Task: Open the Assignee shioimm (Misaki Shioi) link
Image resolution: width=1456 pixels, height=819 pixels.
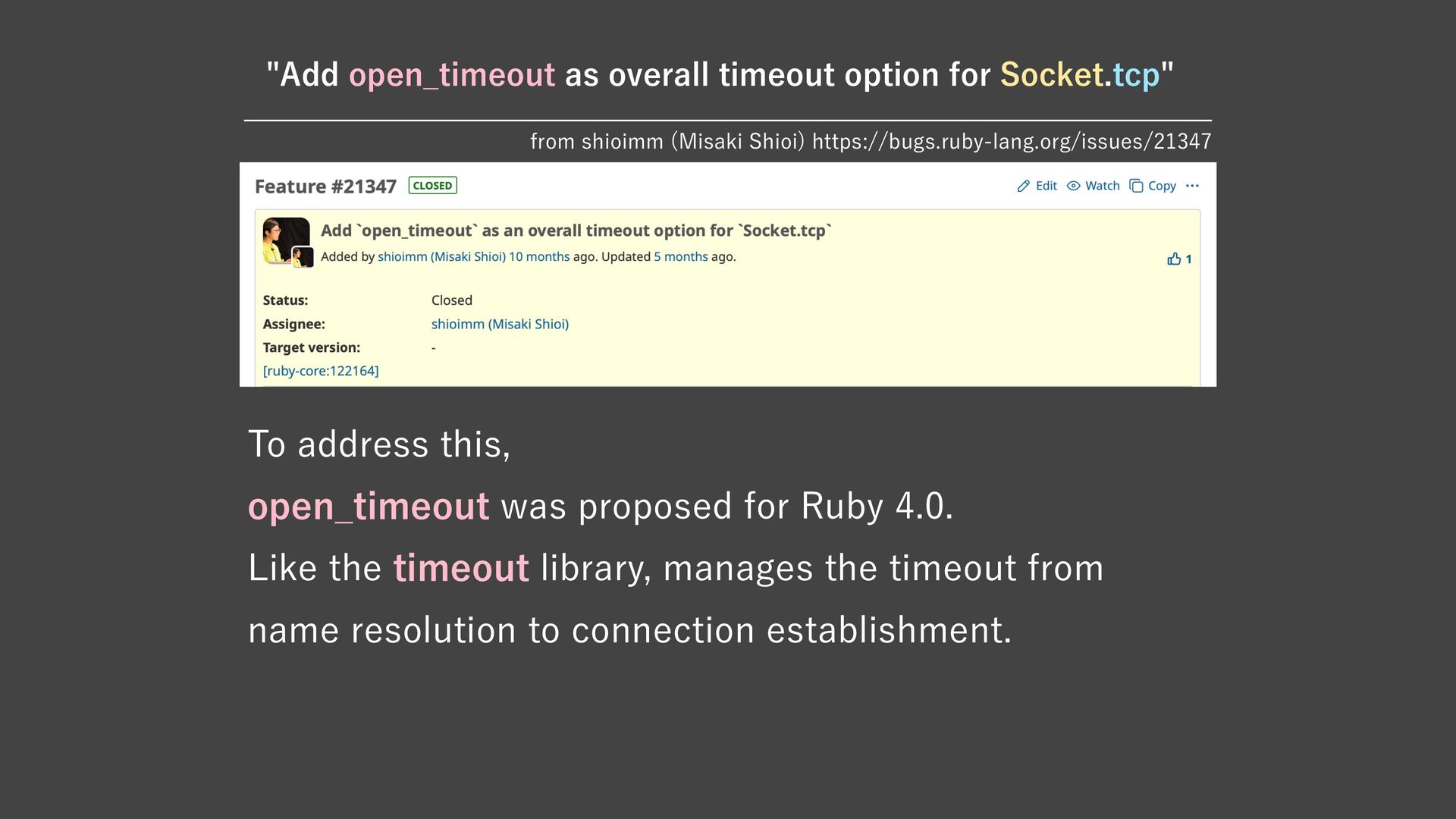Action: coord(500,325)
